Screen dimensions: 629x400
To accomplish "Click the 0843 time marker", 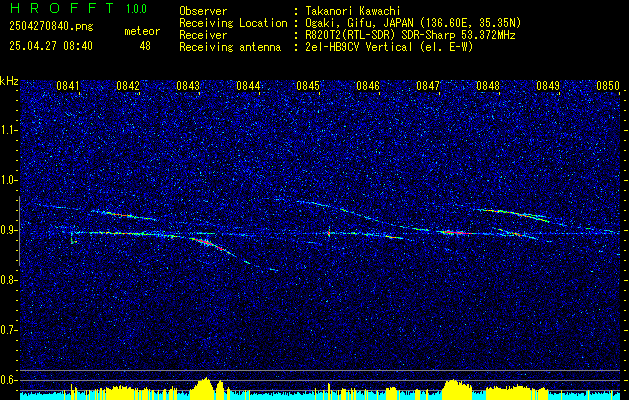I will 188,86.
